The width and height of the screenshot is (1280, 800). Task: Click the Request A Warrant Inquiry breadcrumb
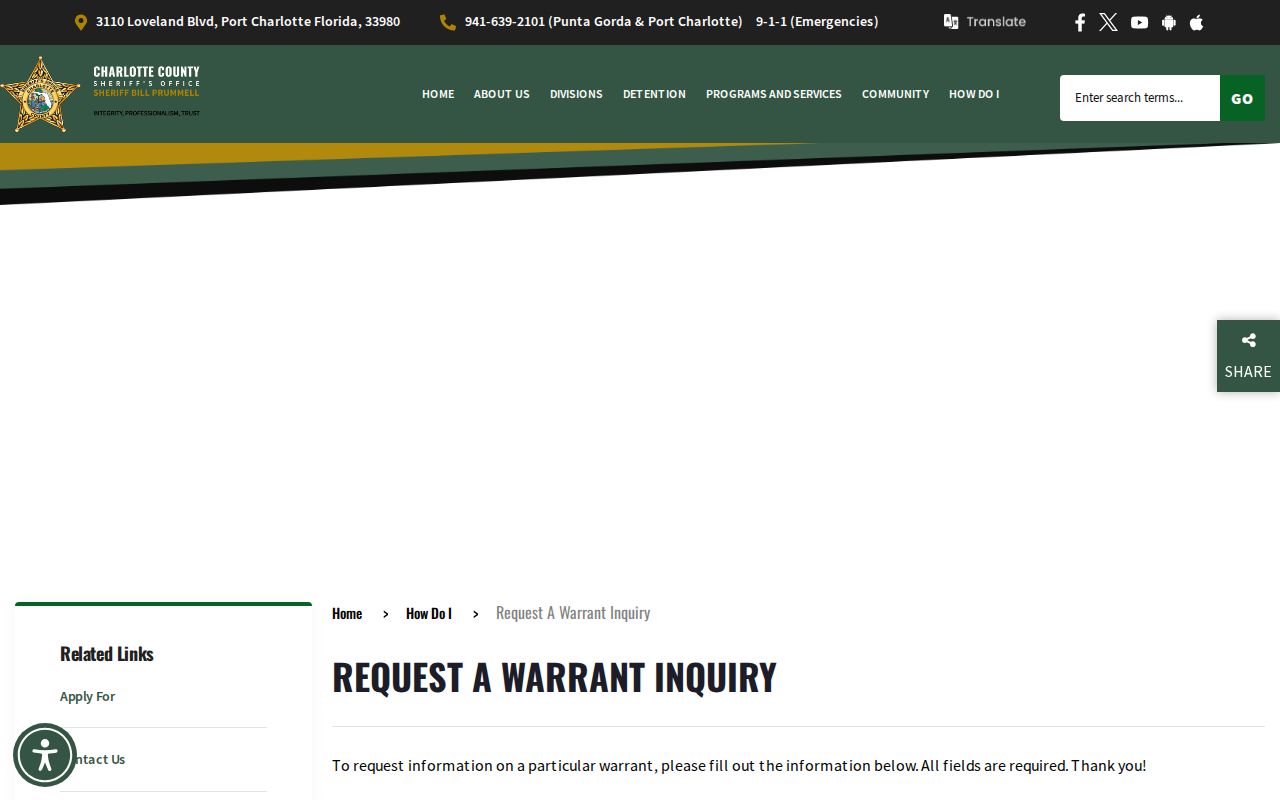[x=573, y=613]
